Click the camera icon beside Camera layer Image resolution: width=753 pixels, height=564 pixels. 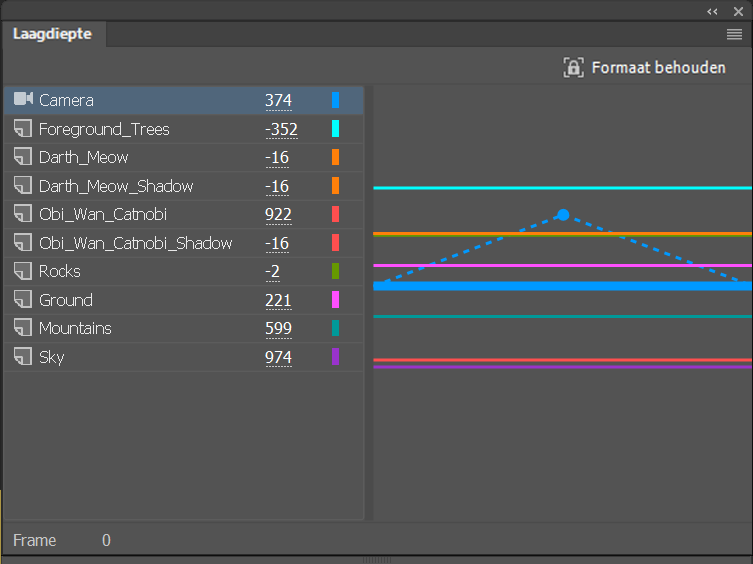(x=23, y=100)
